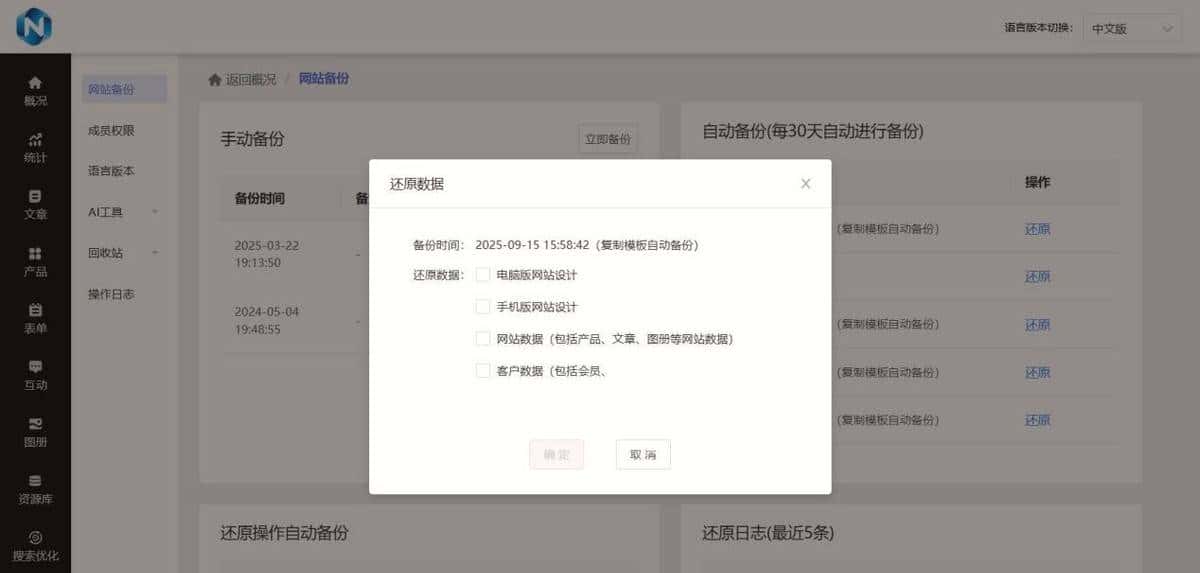Select 操作日志 in the submenu
Screen dimensions: 1200x573
click(111, 294)
